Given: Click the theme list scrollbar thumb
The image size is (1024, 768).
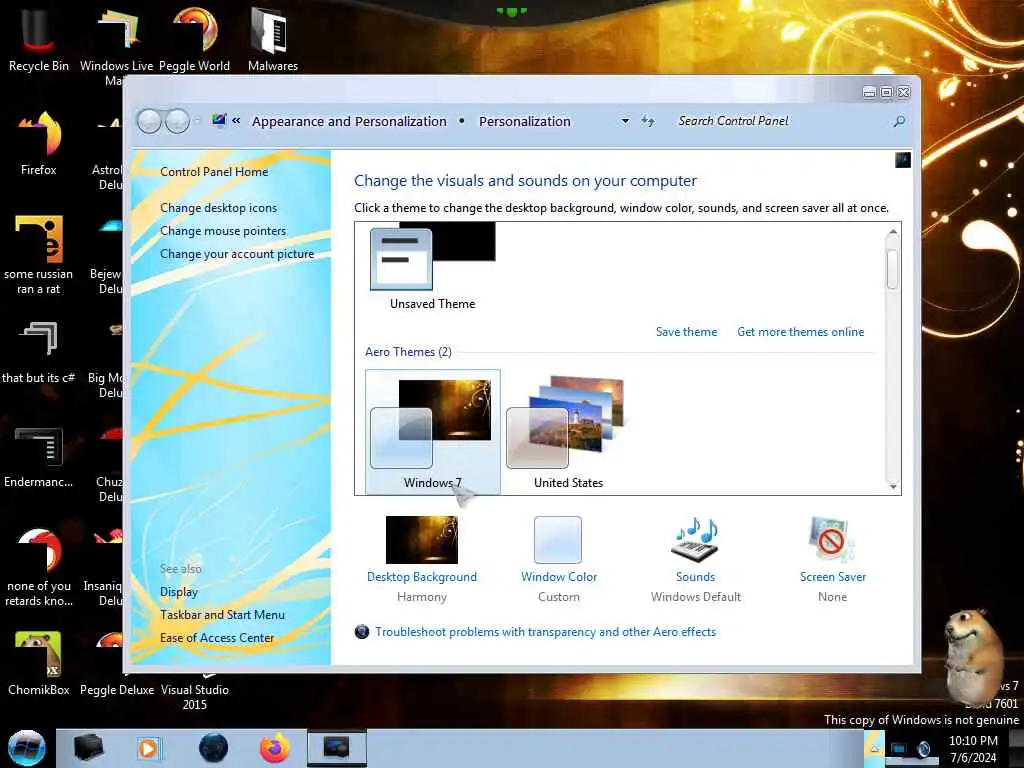Looking at the screenshot, I should (x=893, y=269).
